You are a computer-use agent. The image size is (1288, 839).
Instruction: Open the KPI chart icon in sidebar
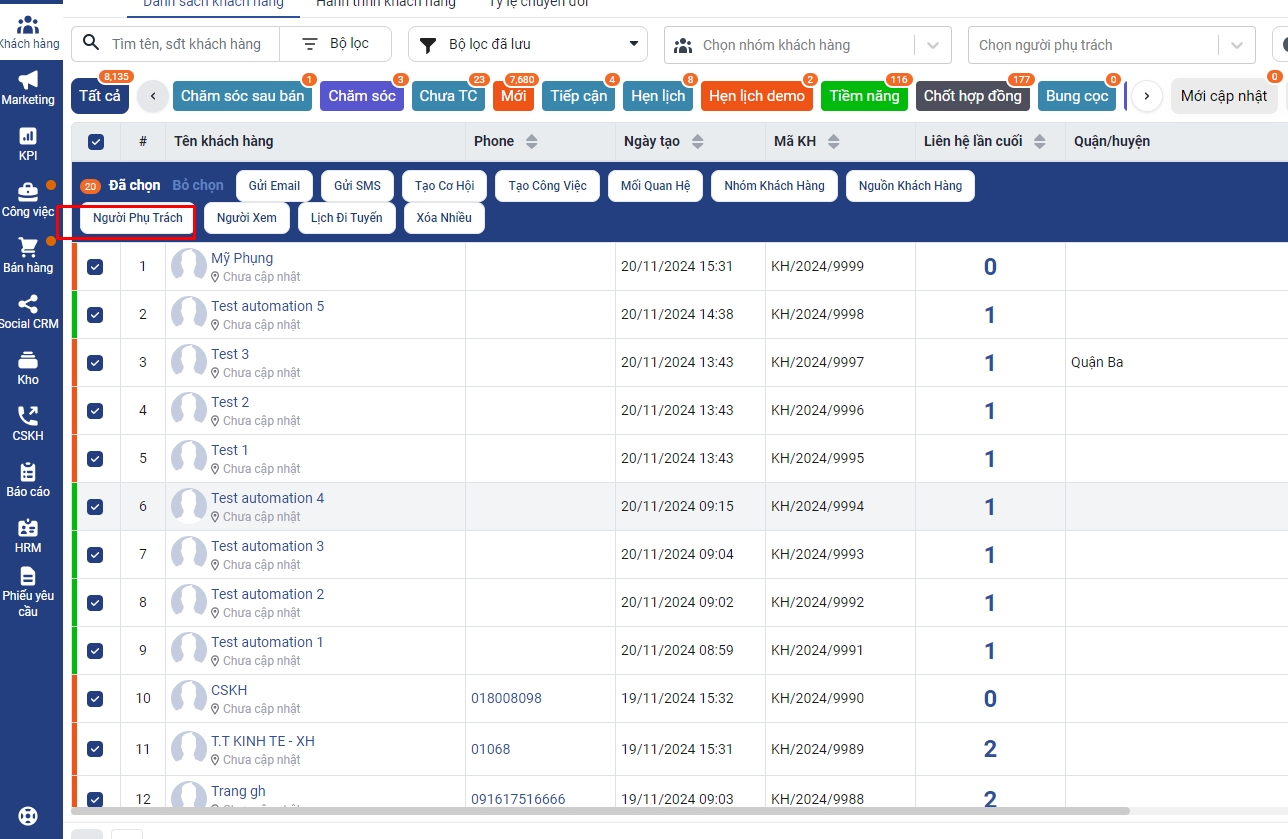coord(28,137)
